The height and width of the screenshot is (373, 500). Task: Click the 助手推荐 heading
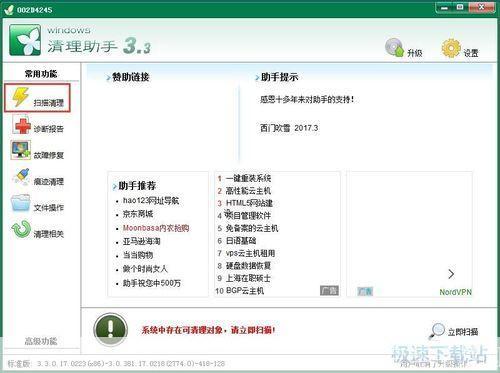point(137,186)
